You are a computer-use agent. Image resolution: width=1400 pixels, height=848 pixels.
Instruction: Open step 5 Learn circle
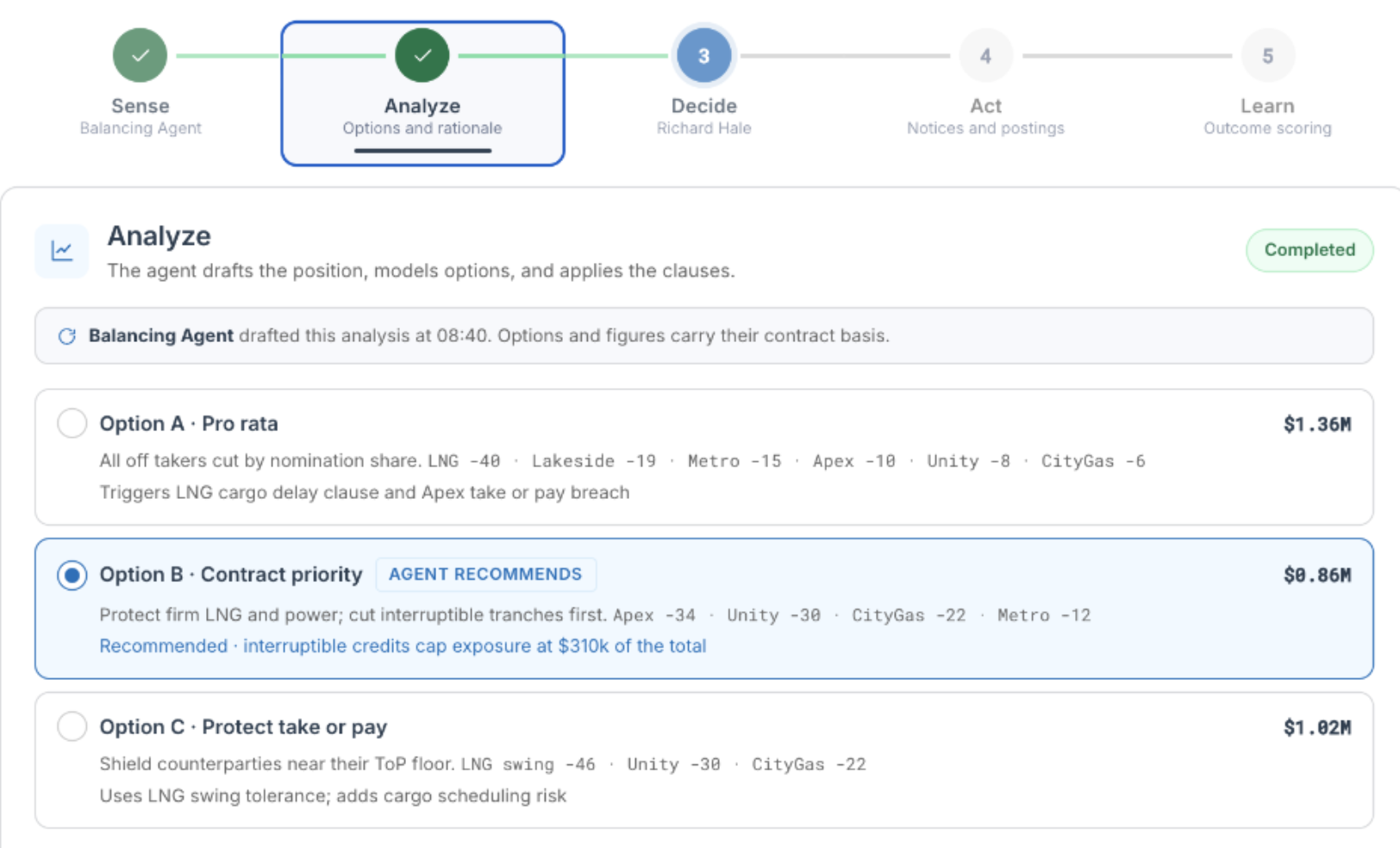coord(1267,55)
